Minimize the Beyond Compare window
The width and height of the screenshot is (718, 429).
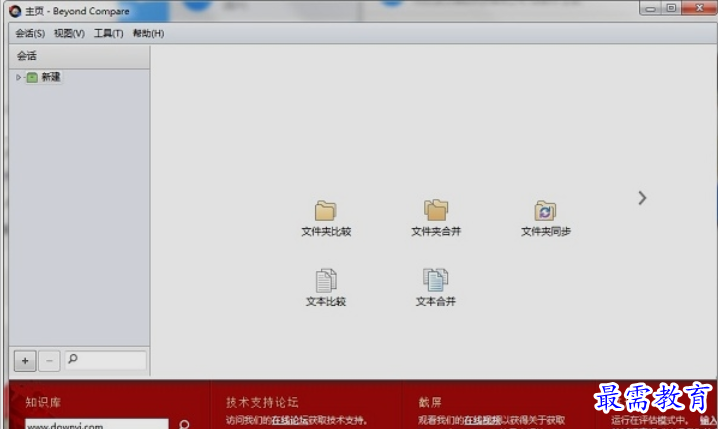tap(650, 8)
